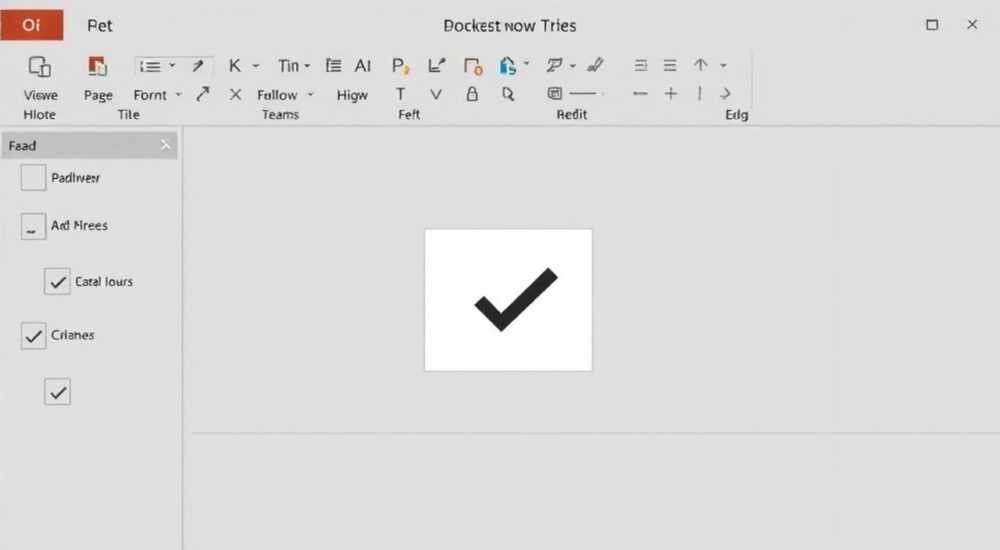Click the Viswe icon in the ribbon
1000x550 pixels.
coord(40,66)
